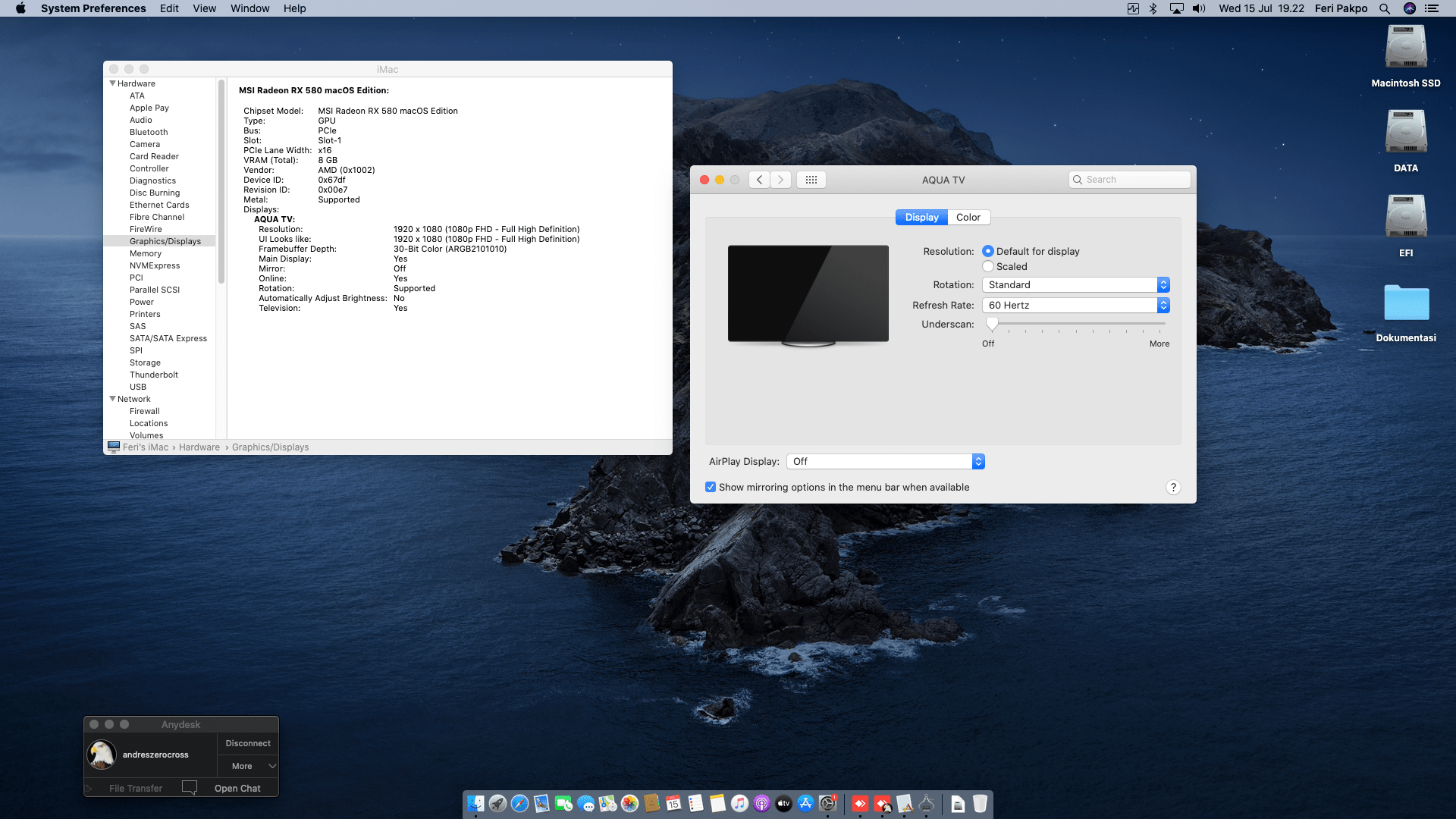Screen dimensions: 1456x819
Task: Collapse the Network tree section
Action: click(112, 399)
